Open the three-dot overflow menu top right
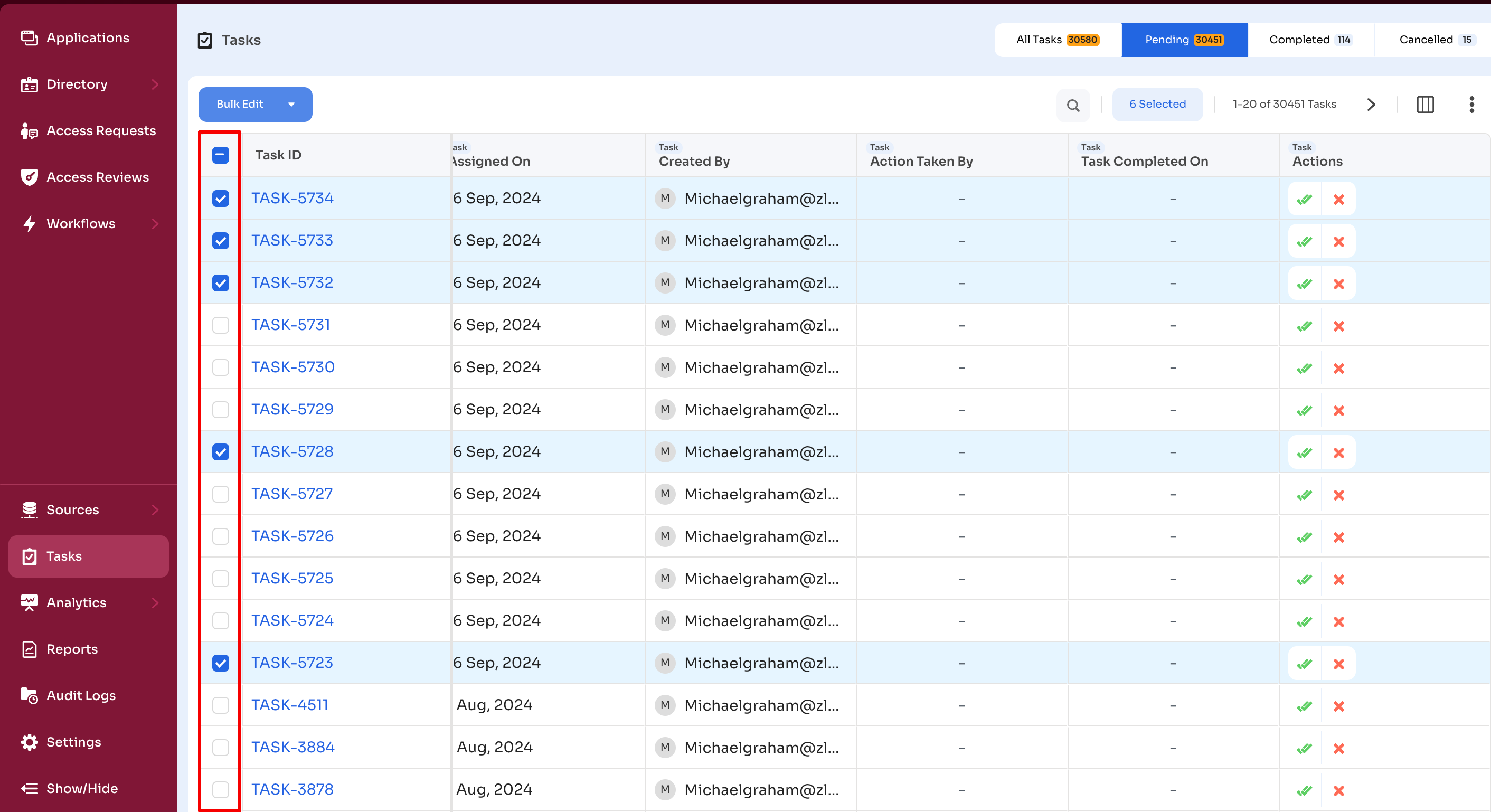Image resolution: width=1491 pixels, height=812 pixels. click(x=1472, y=105)
